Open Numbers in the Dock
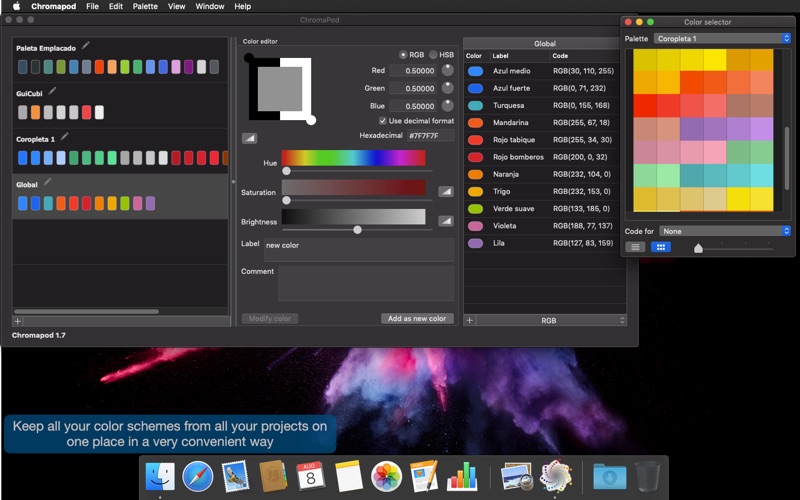 (x=462, y=477)
